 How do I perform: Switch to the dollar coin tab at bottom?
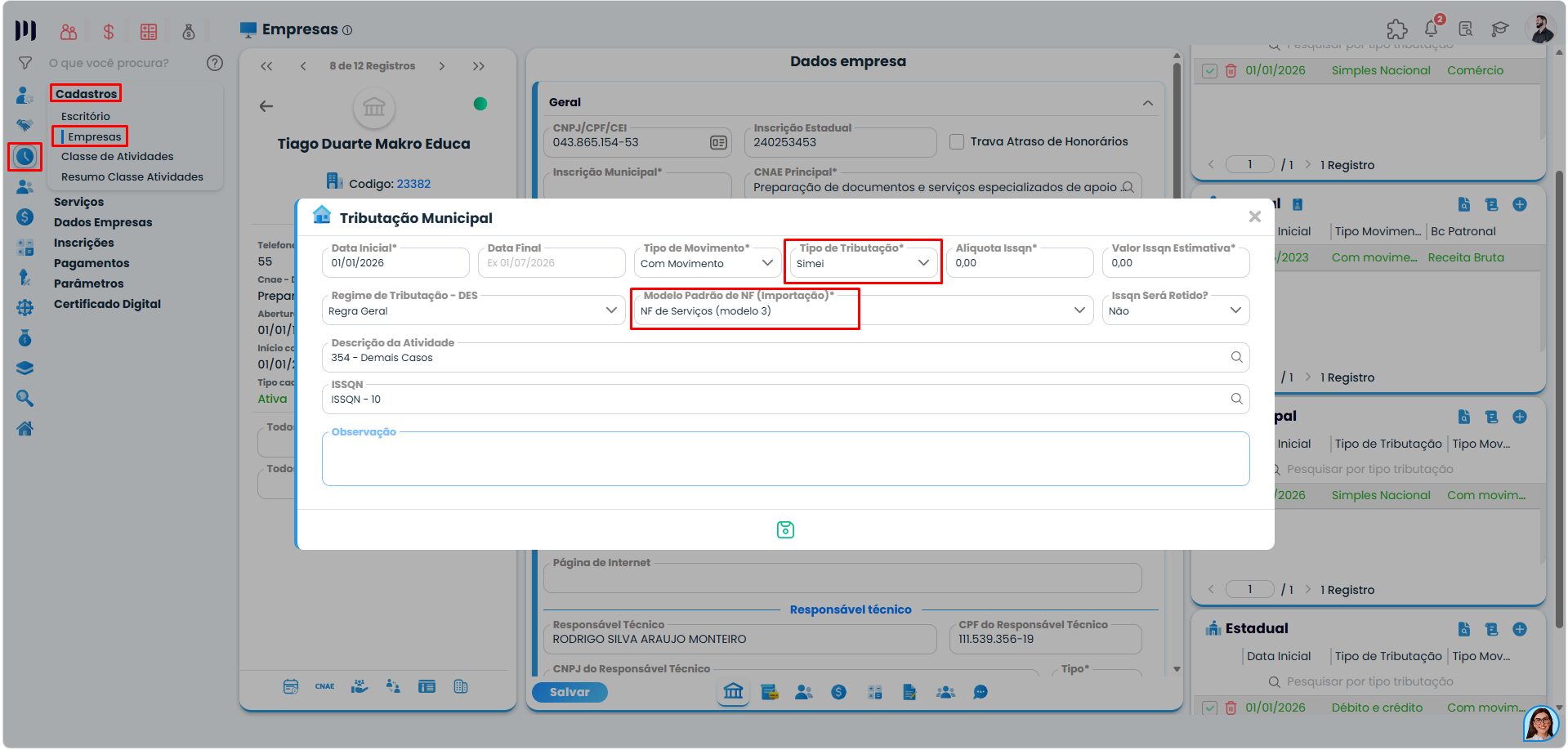click(838, 692)
